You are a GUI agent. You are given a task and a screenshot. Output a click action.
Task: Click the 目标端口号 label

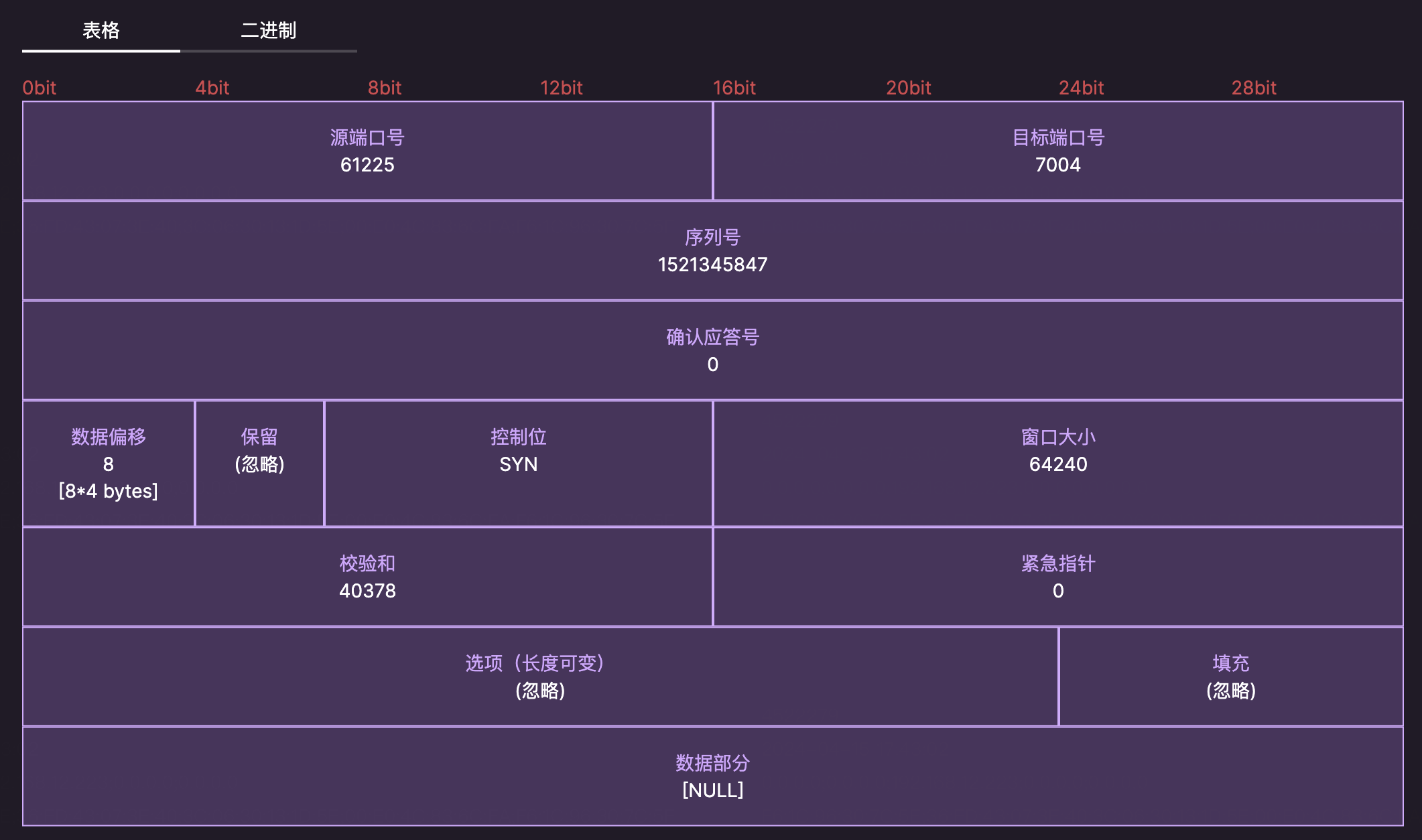click(1058, 137)
